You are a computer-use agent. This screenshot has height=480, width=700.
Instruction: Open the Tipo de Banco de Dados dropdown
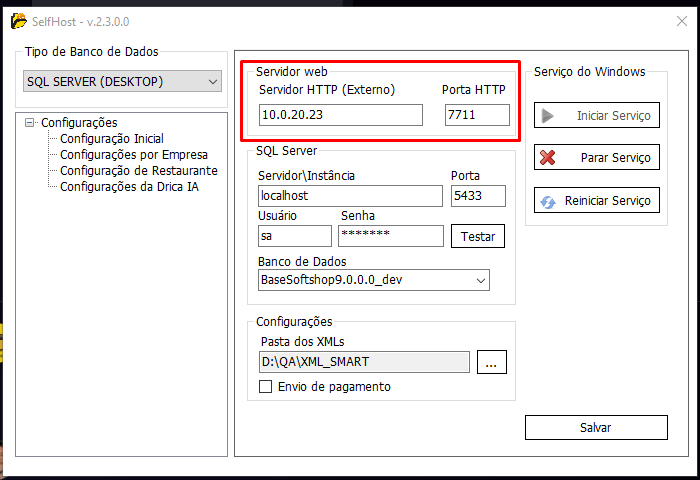pyautogui.click(x=212, y=81)
